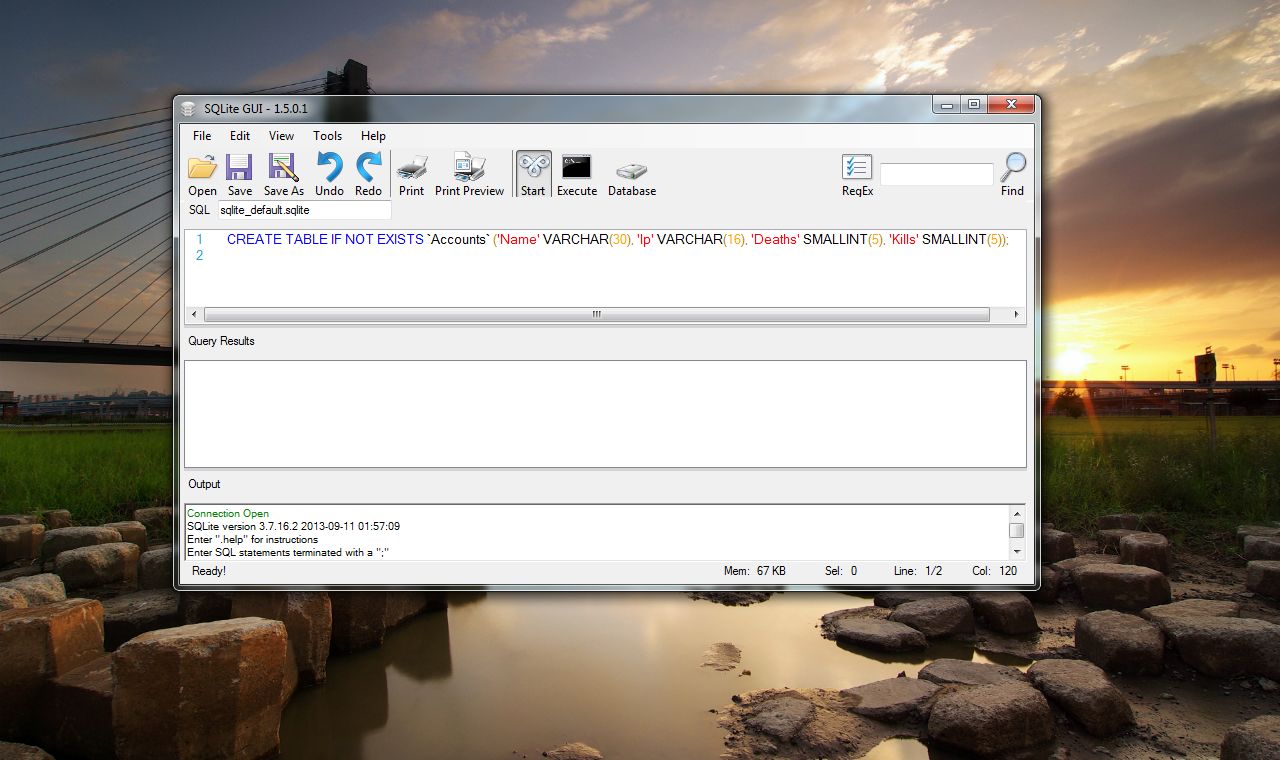Open Print Preview from toolbar

pyautogui.click(x=469, y=175)
